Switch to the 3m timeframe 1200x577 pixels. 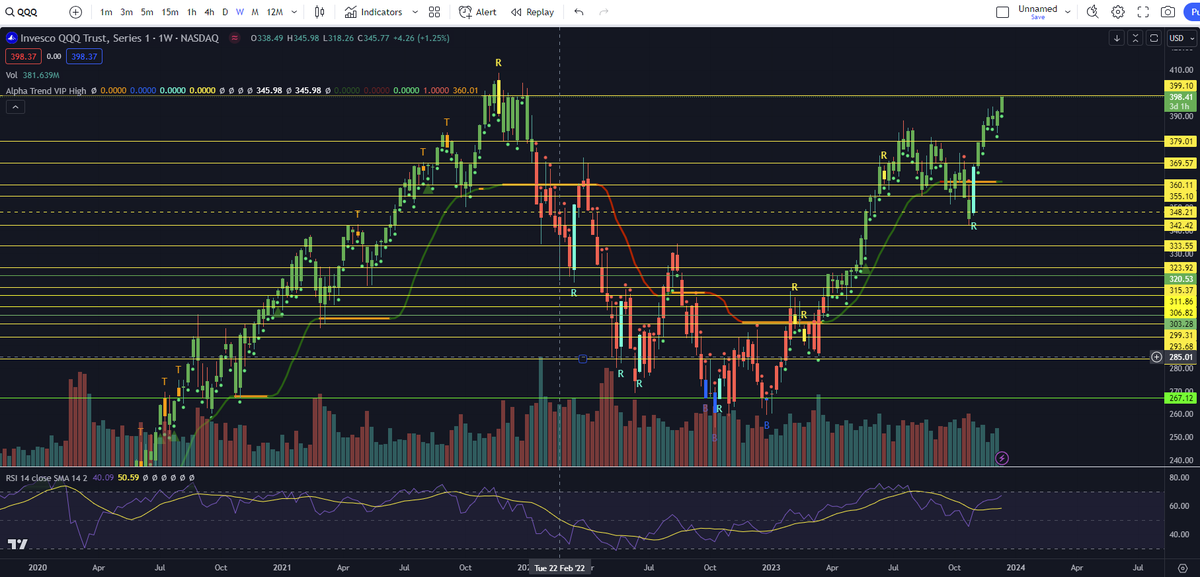click(x=126, y=12)
